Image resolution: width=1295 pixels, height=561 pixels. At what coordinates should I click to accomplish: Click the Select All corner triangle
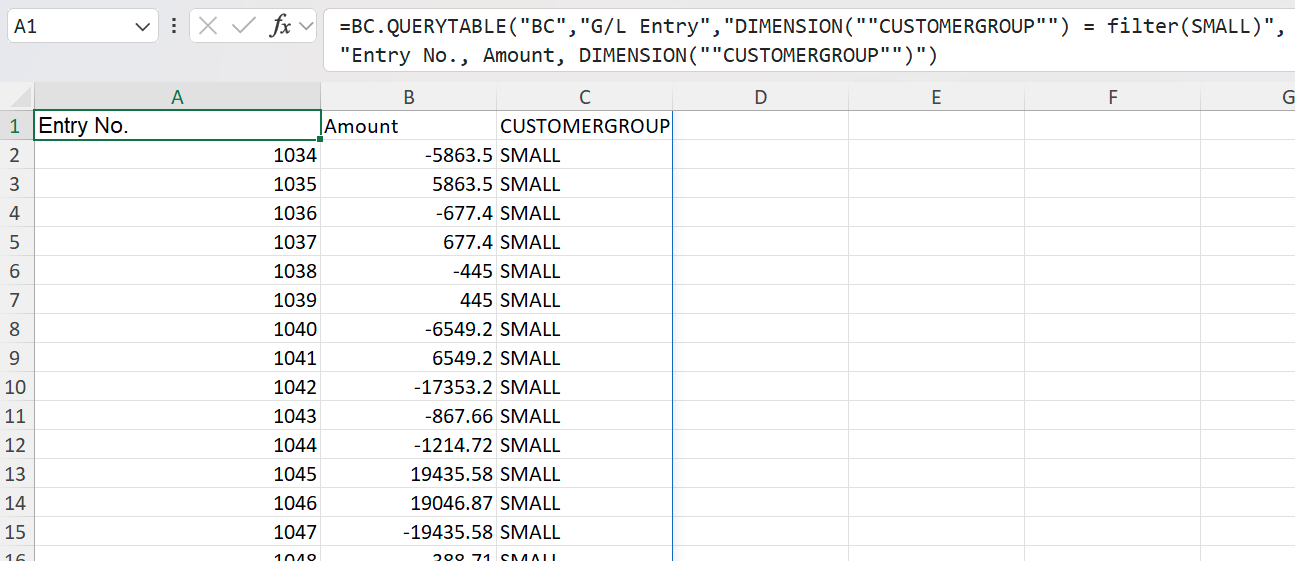(17, 98)
